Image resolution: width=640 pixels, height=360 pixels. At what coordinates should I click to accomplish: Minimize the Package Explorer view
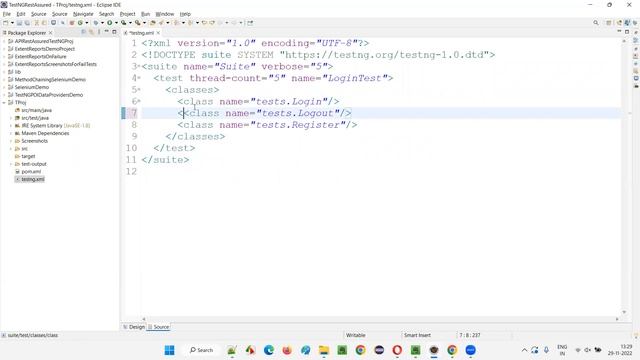pos(106,32)
